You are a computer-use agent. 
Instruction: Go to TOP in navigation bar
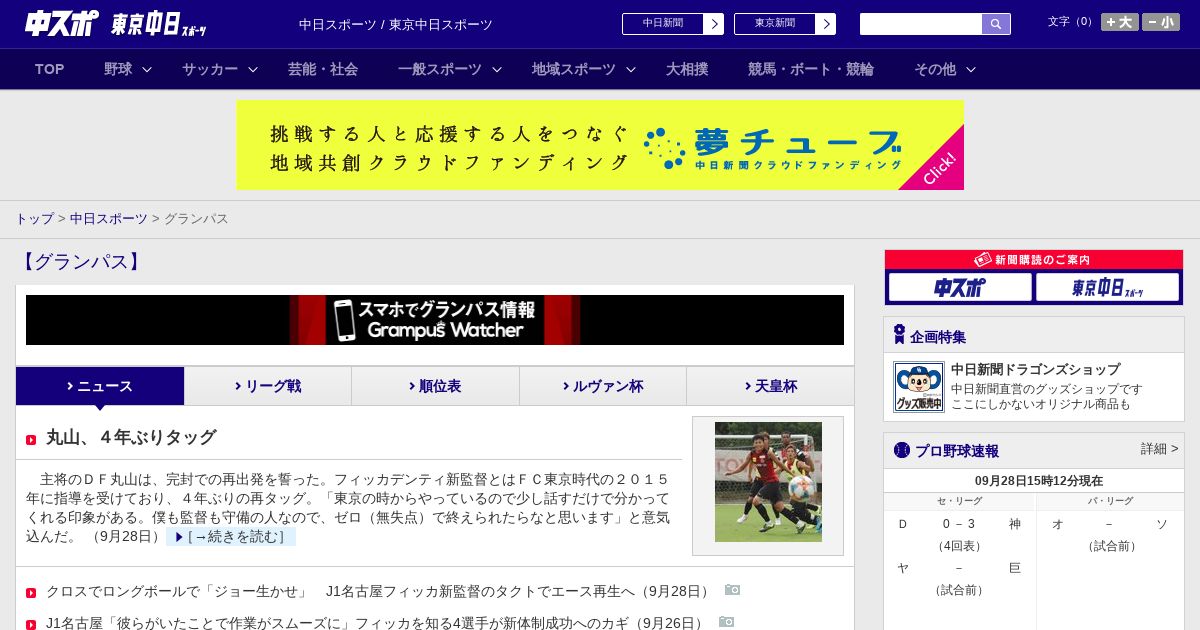tap(49, 69)
